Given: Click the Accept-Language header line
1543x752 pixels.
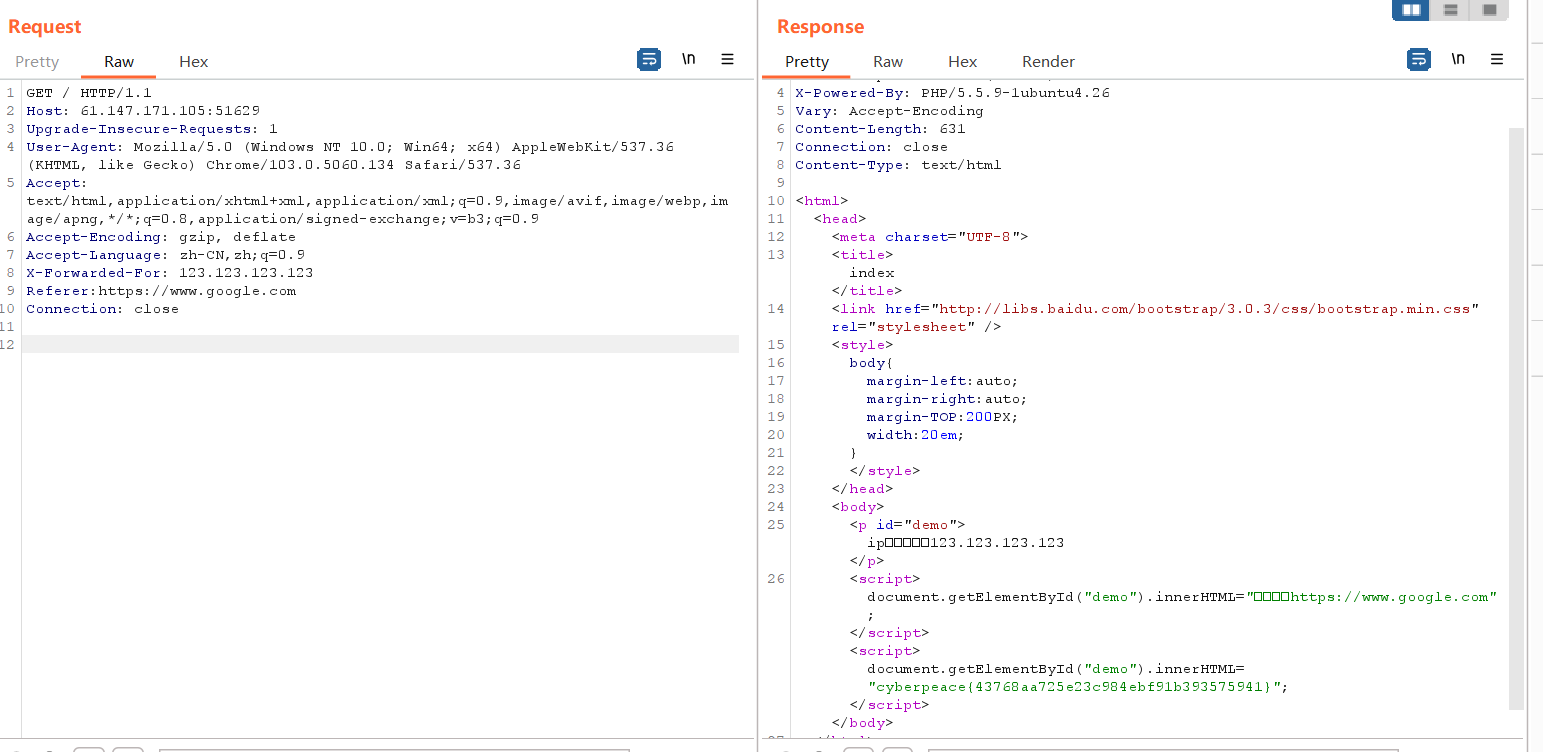Looking at the screenshot, I should click(165, 255).
